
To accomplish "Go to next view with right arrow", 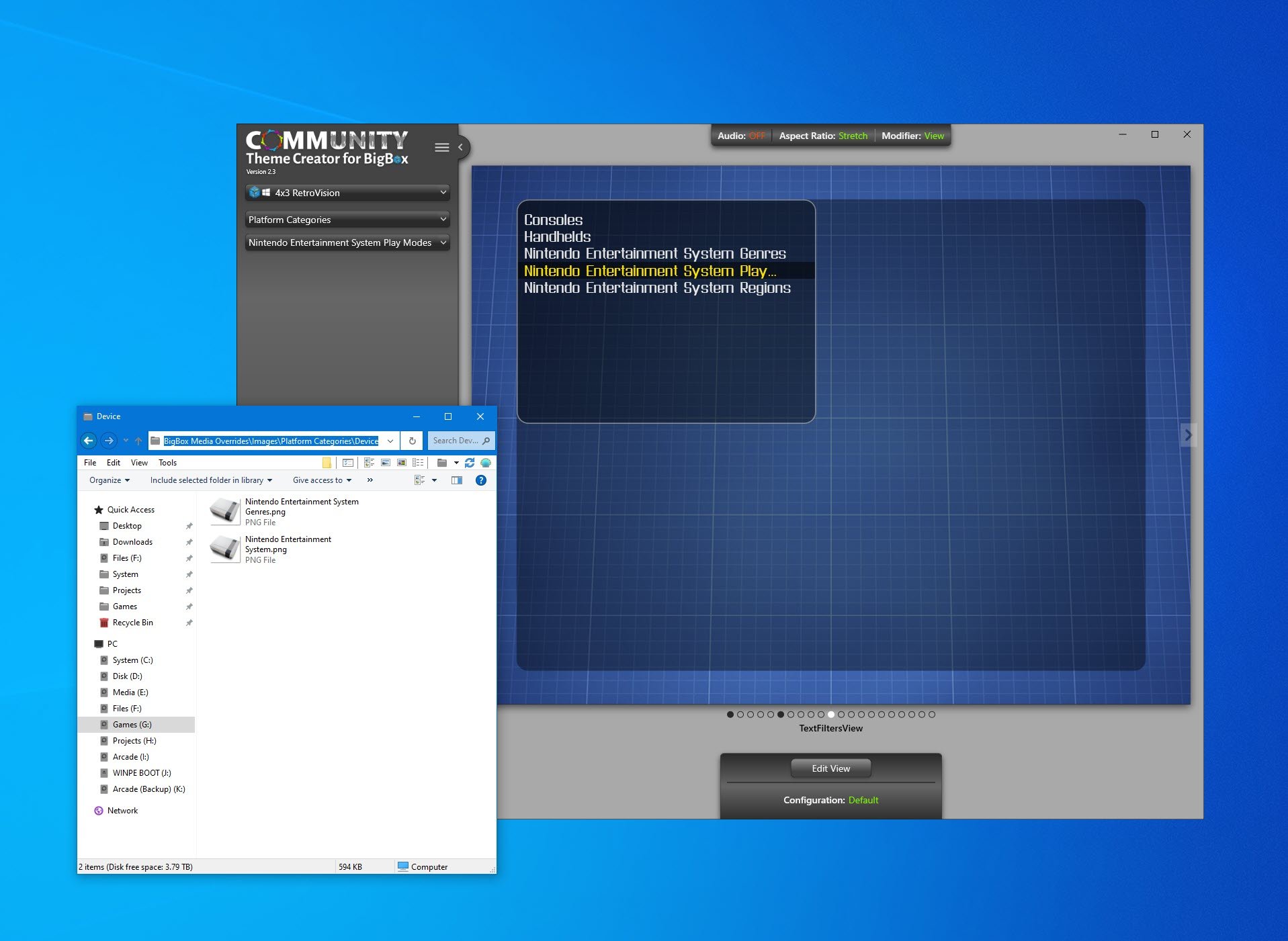I will 1187,435.
